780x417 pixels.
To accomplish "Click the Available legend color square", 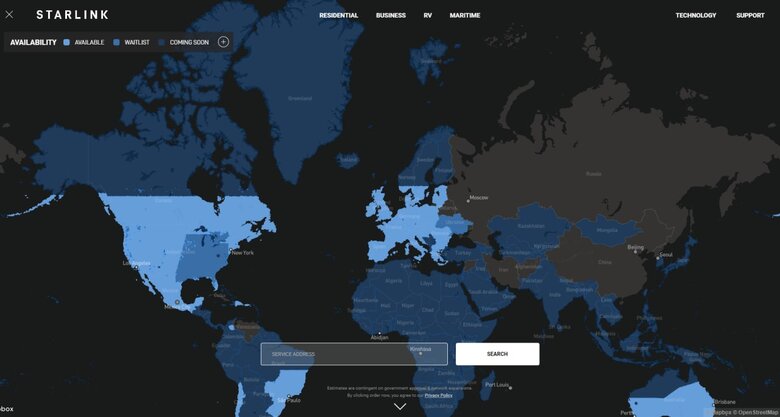I will [67, 42].
